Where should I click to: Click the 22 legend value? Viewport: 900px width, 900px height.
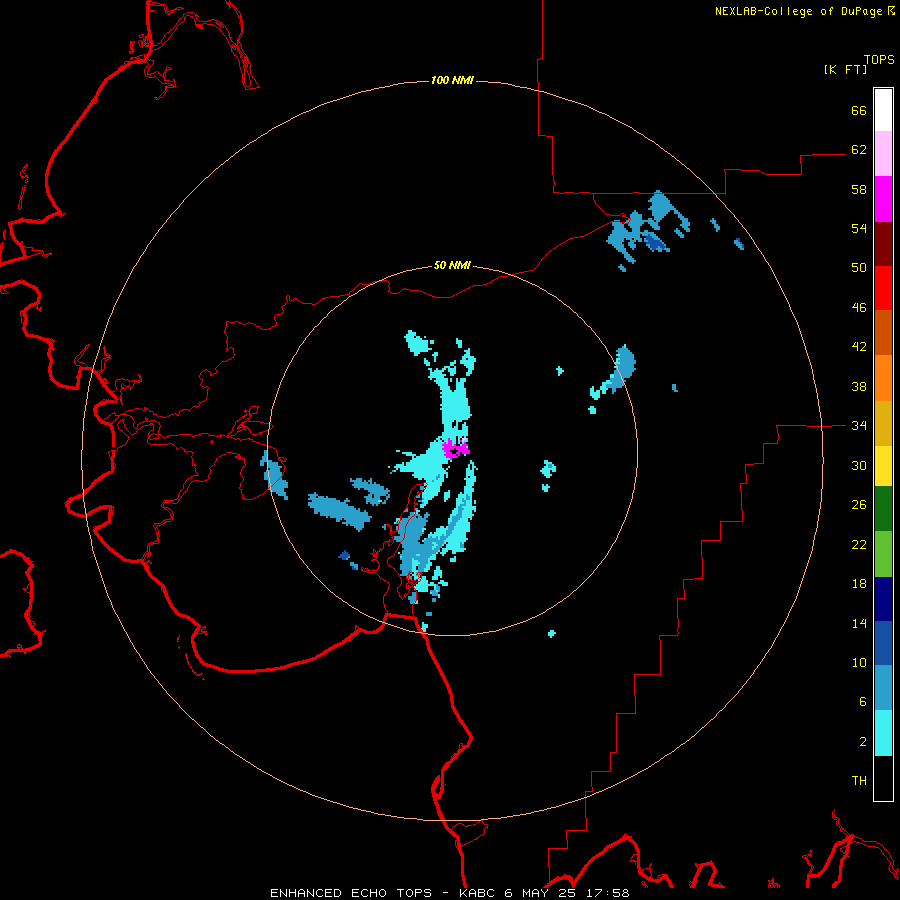pyautogui.click(x=859, y=545)
